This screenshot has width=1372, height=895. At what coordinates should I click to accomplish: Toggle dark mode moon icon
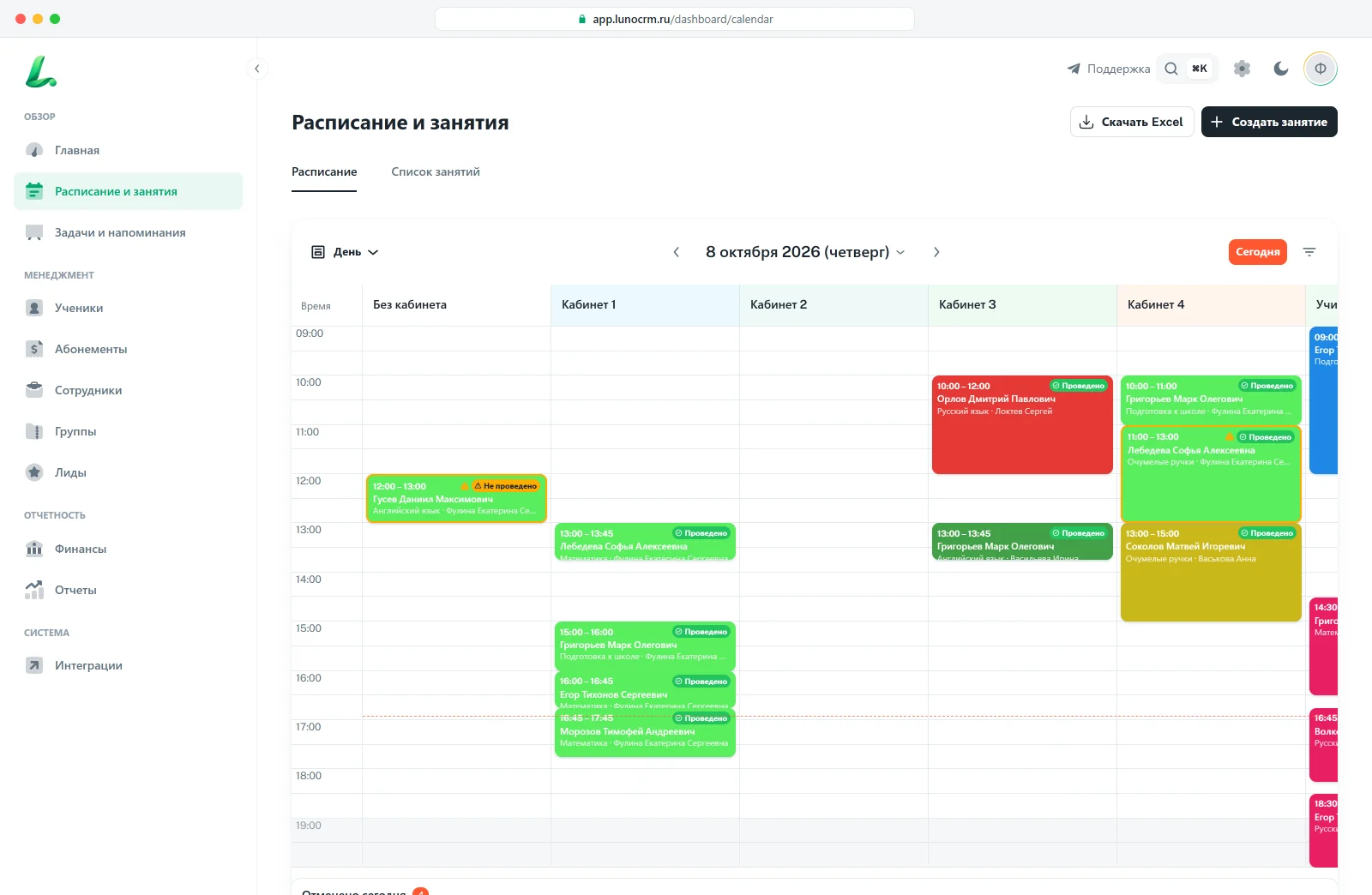1281,69
